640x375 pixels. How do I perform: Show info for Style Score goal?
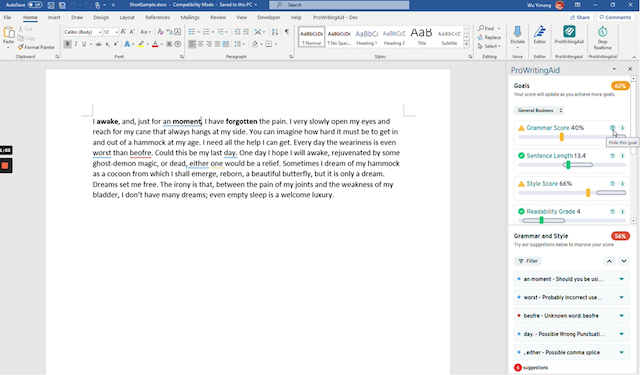(622, 184)
